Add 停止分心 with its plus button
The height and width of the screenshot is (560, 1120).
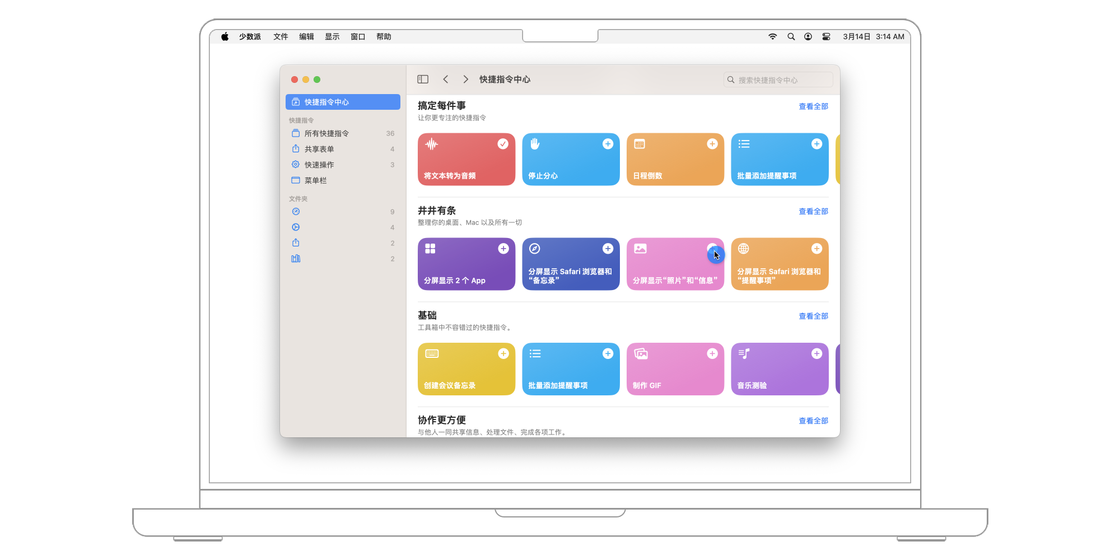(x=608, y=144)
